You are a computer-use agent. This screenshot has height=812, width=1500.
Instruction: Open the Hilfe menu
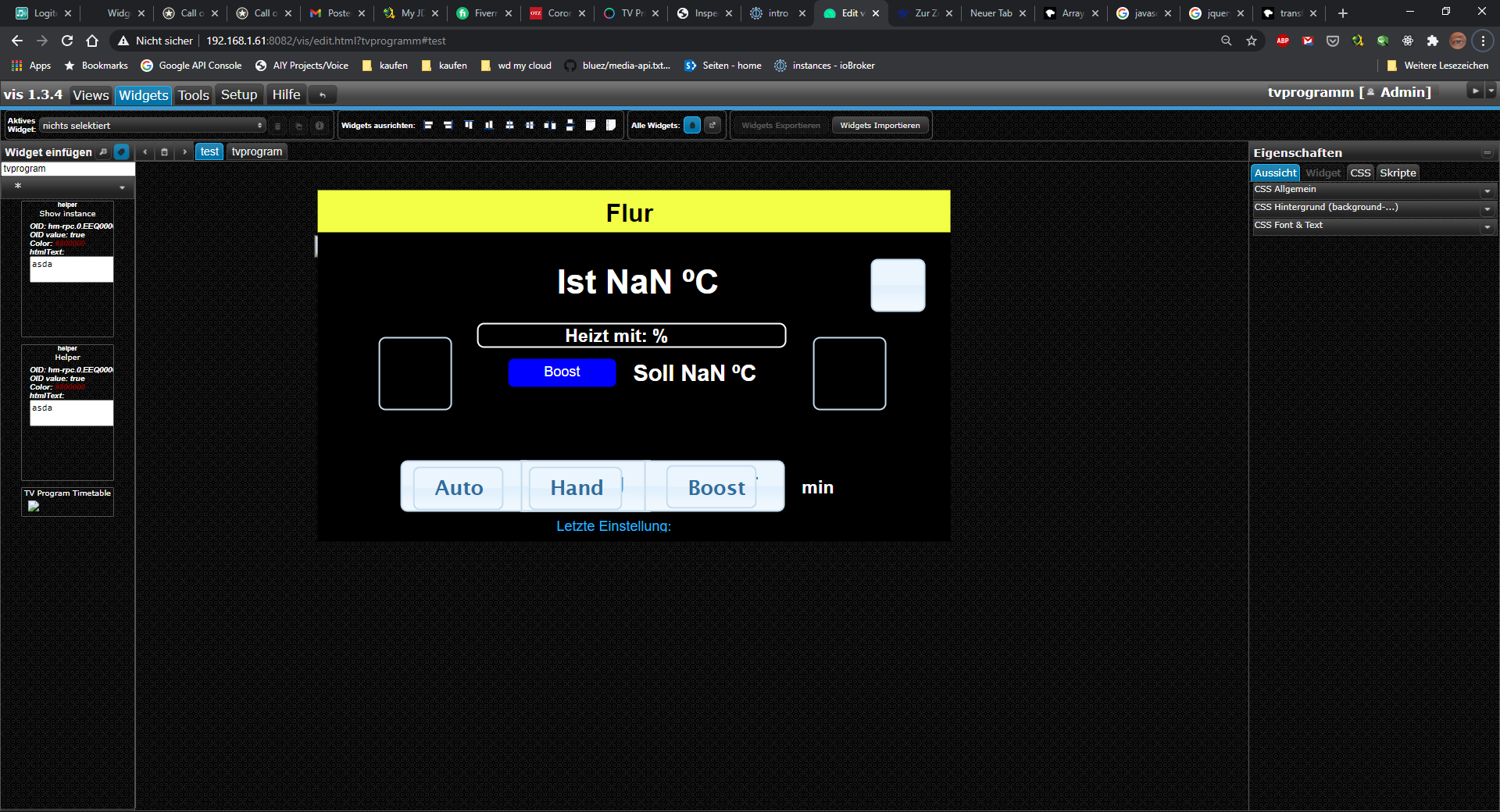286,94
